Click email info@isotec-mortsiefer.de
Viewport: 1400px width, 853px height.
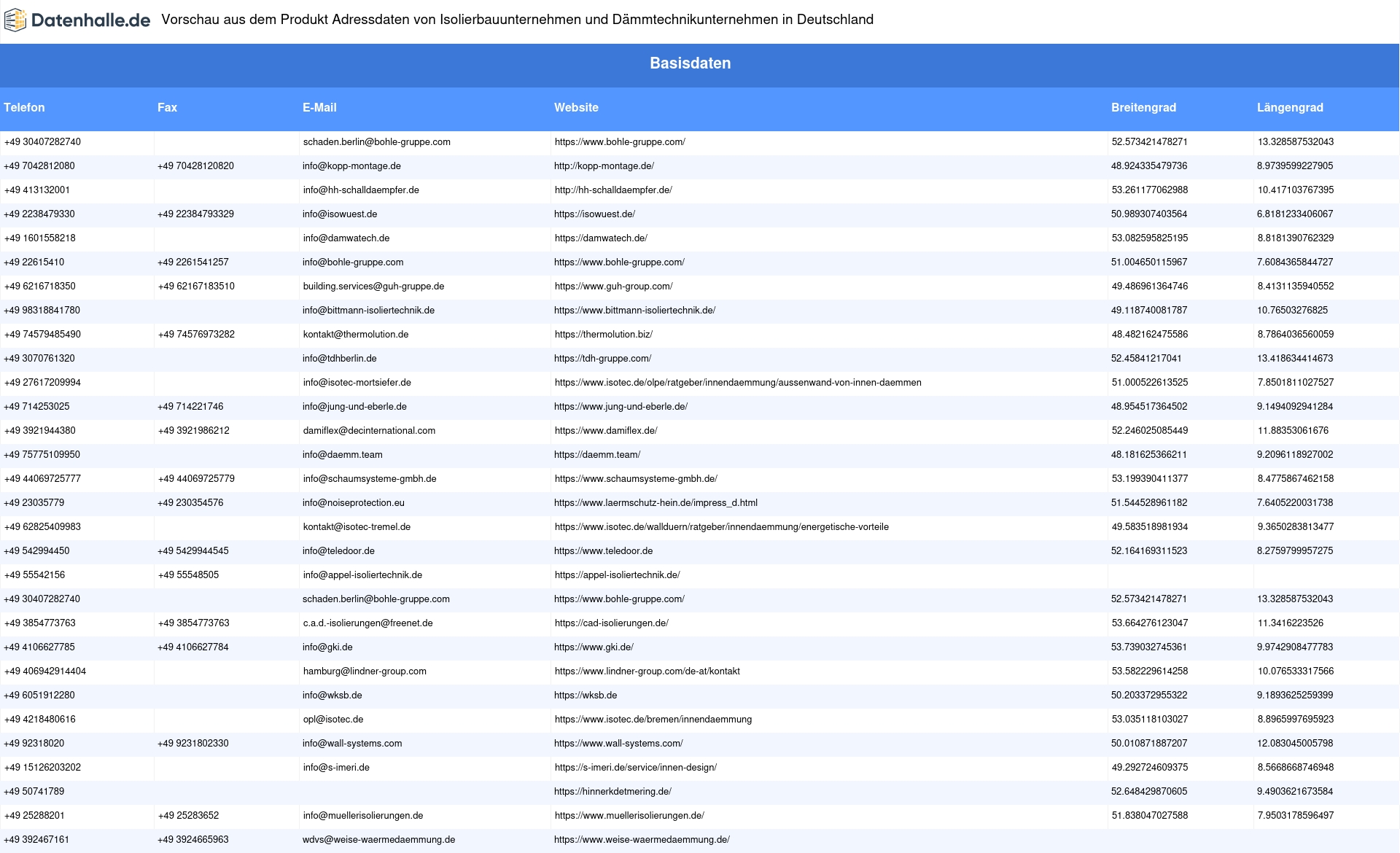click(357, 383)
